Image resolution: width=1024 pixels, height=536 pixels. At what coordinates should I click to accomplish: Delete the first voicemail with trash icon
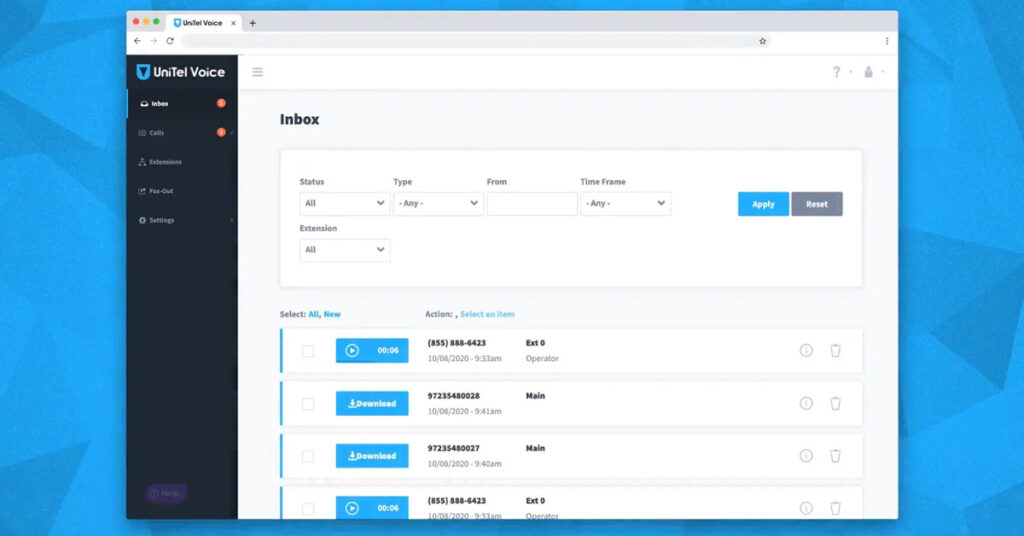835,351
